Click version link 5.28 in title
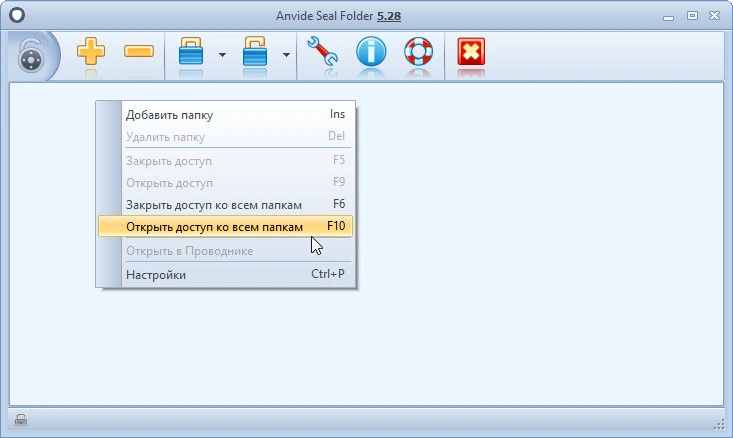Screen dimensions: 733x438 [x=389, y=16]
